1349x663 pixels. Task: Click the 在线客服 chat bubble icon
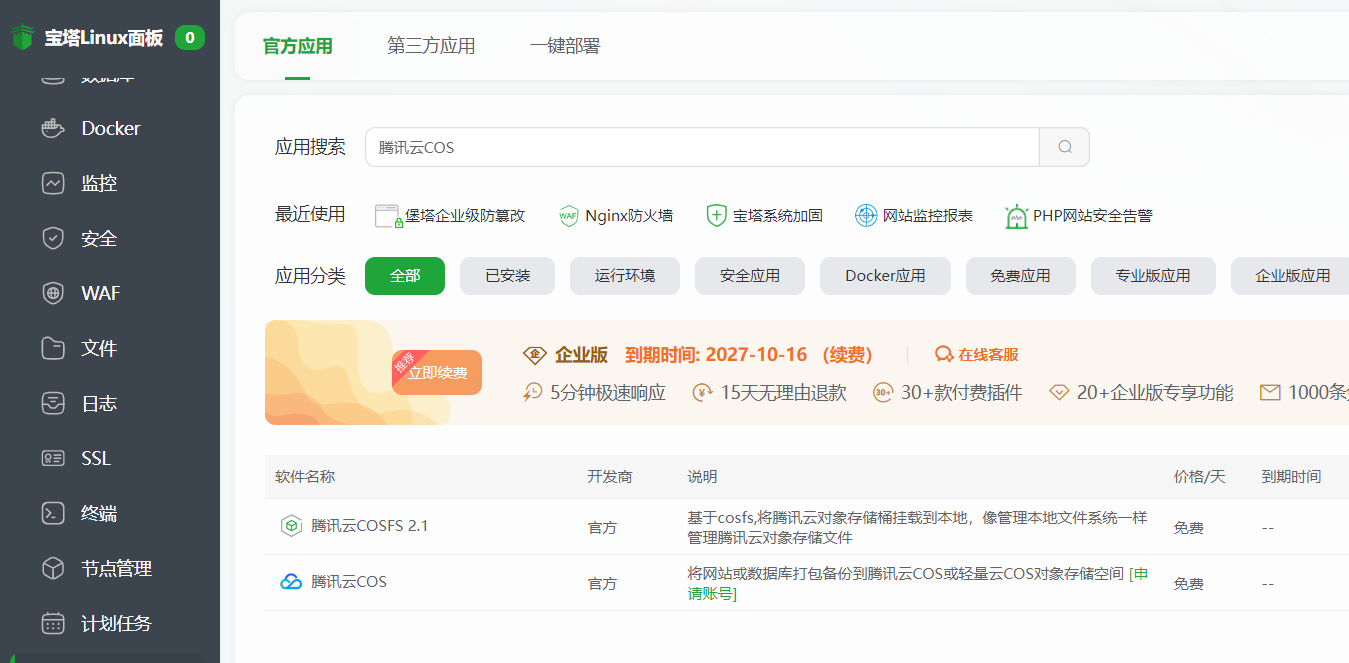pos(944,355)
